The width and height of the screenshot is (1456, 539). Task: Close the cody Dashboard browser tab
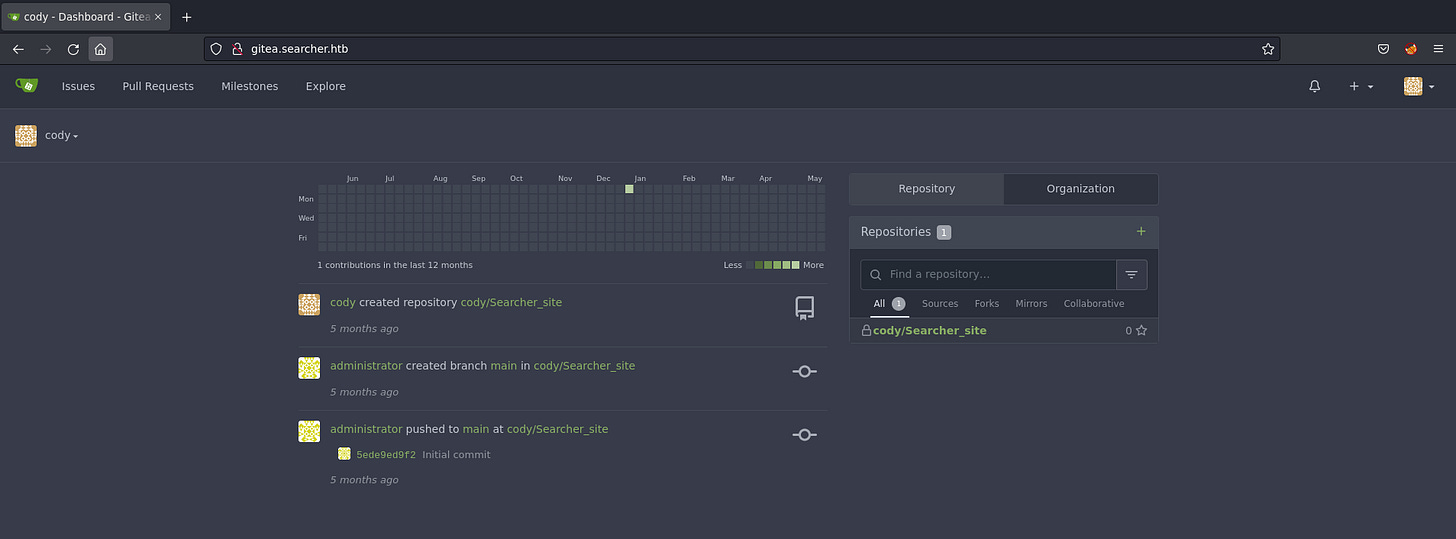pyautogui.click(x=158, y=17)
